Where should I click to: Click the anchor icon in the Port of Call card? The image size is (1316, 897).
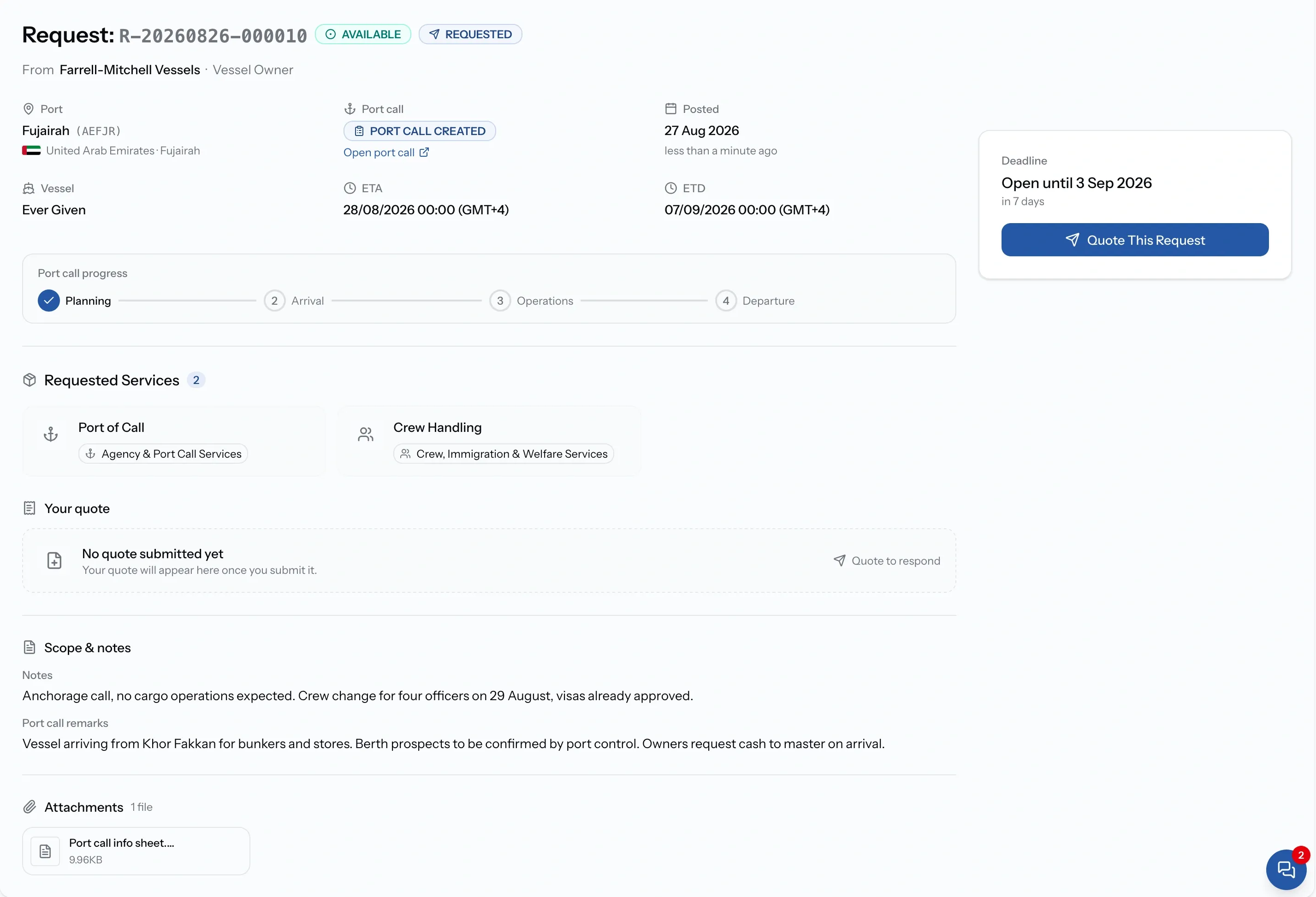tap(51, 434)
